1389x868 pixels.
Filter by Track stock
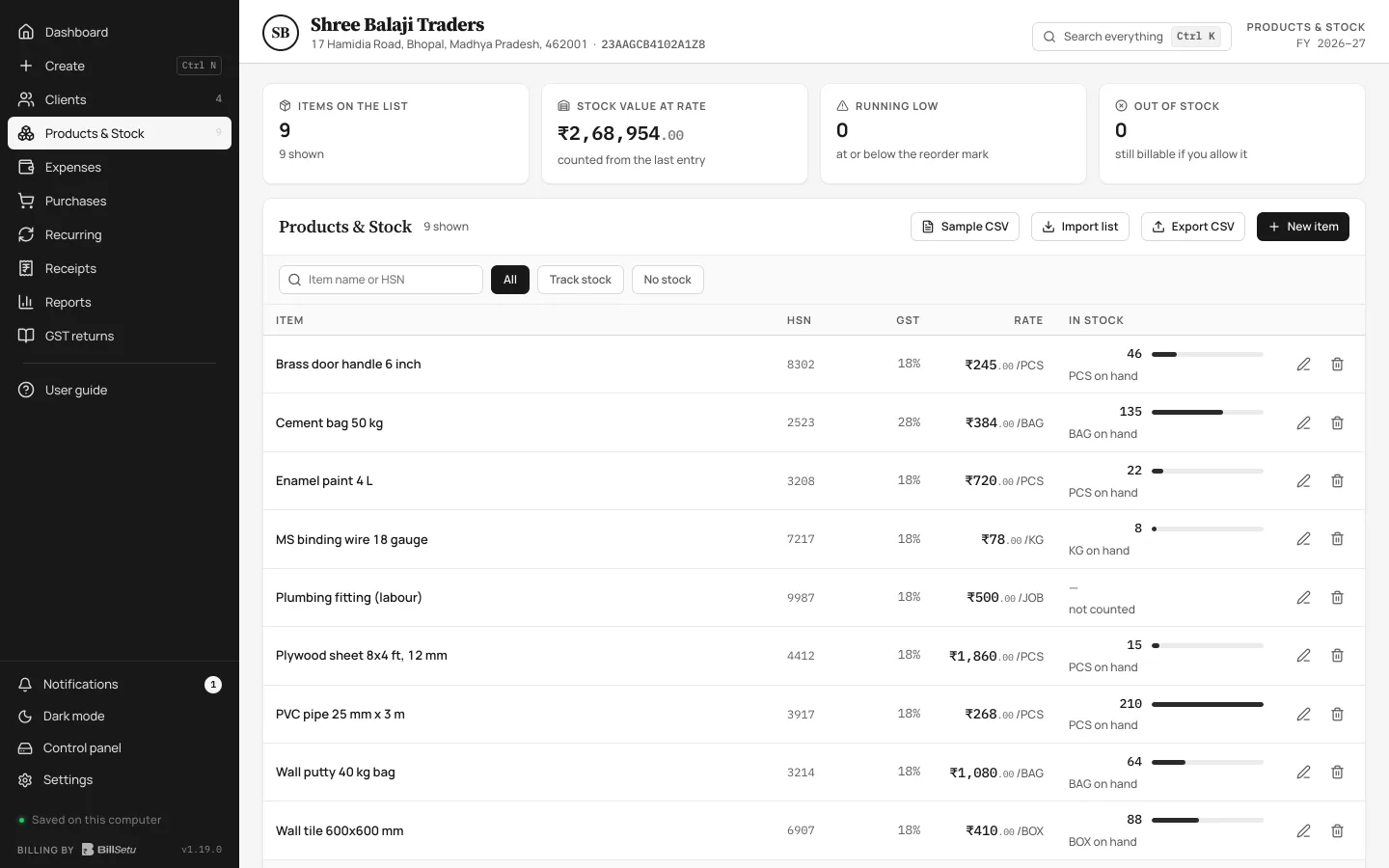coord(581,280)
